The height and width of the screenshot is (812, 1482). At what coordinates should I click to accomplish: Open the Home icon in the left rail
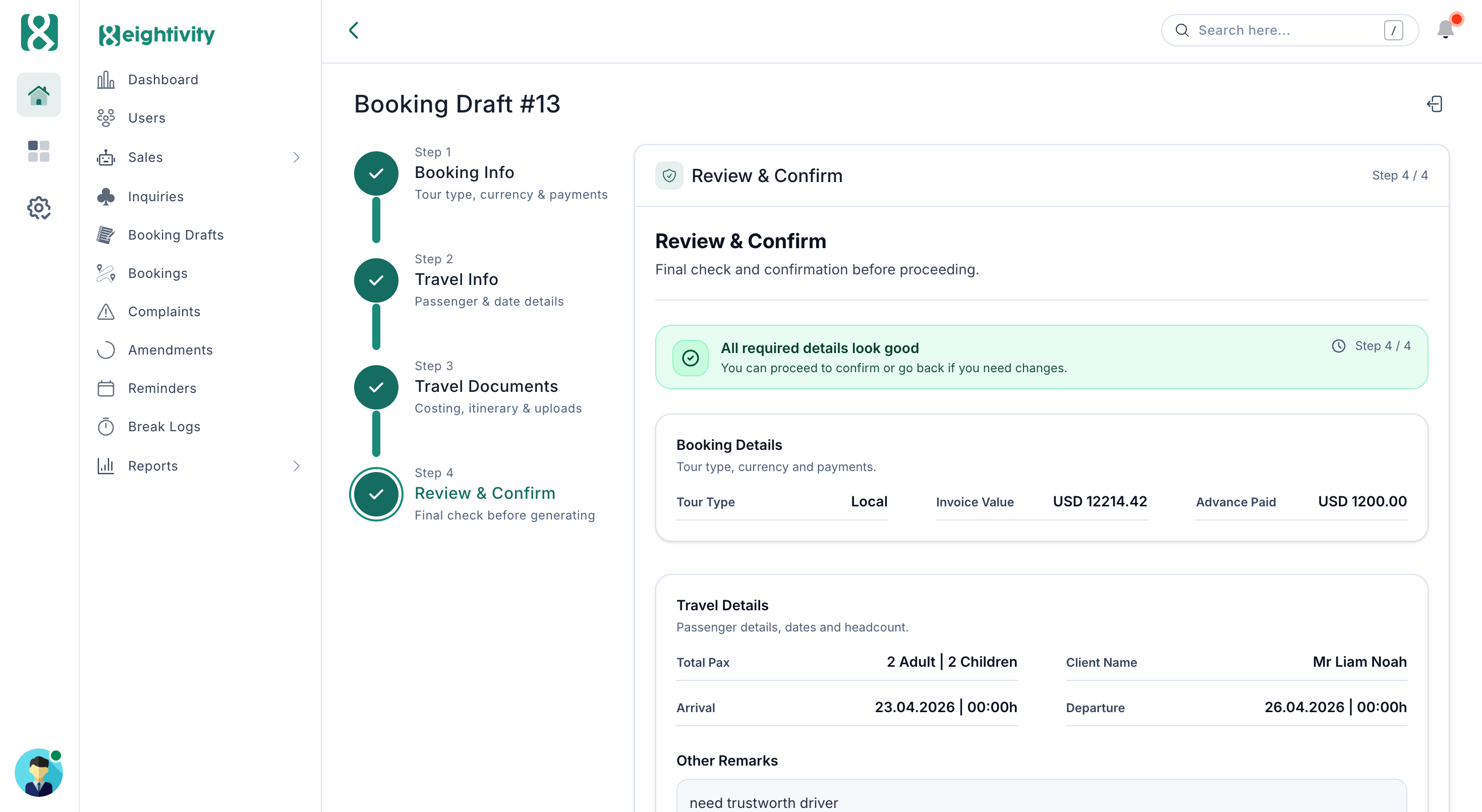tap(38, 95)
